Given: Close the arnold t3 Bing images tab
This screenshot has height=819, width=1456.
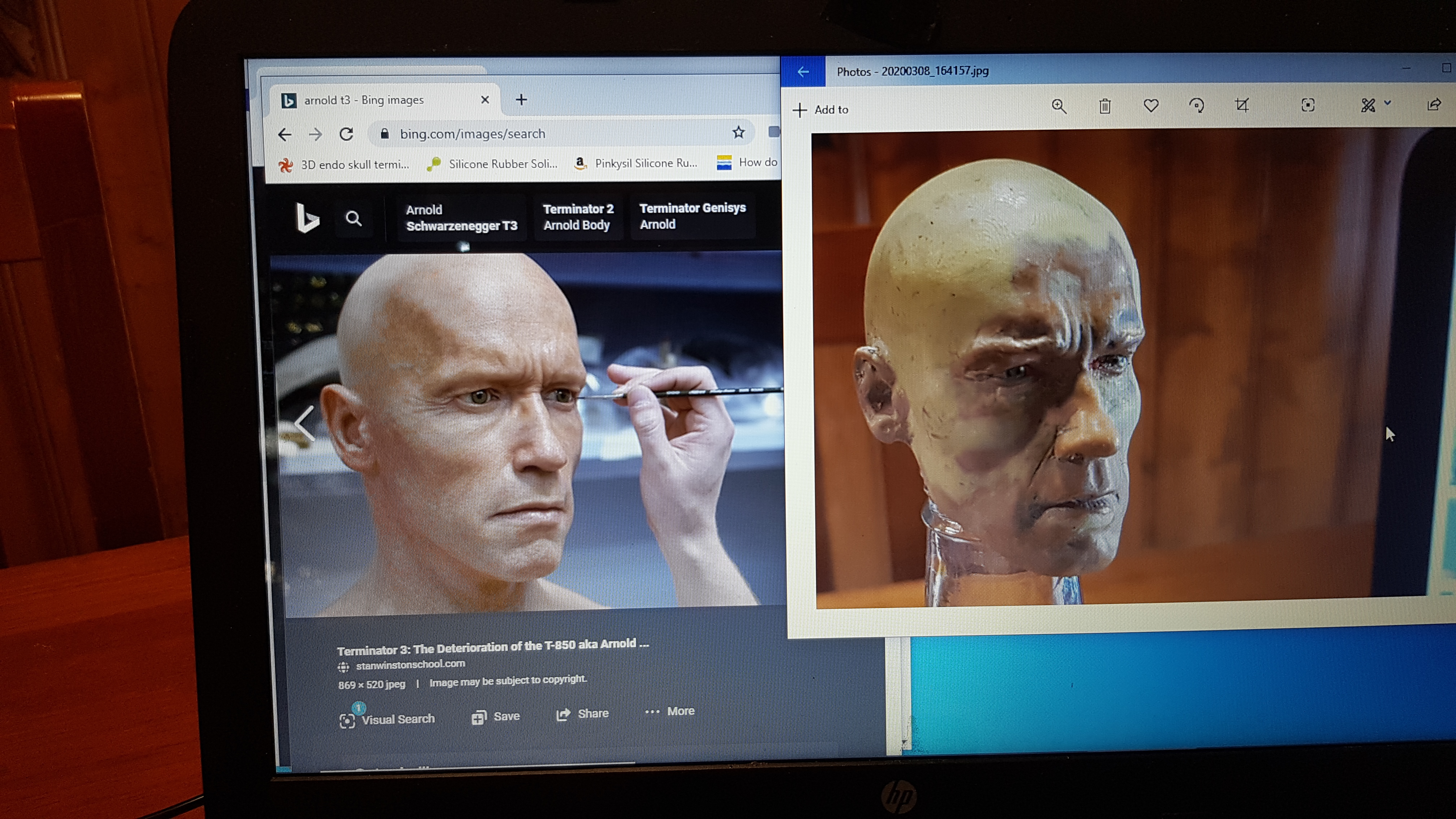Looking at the screenshot, I should (x=484, y=100).
